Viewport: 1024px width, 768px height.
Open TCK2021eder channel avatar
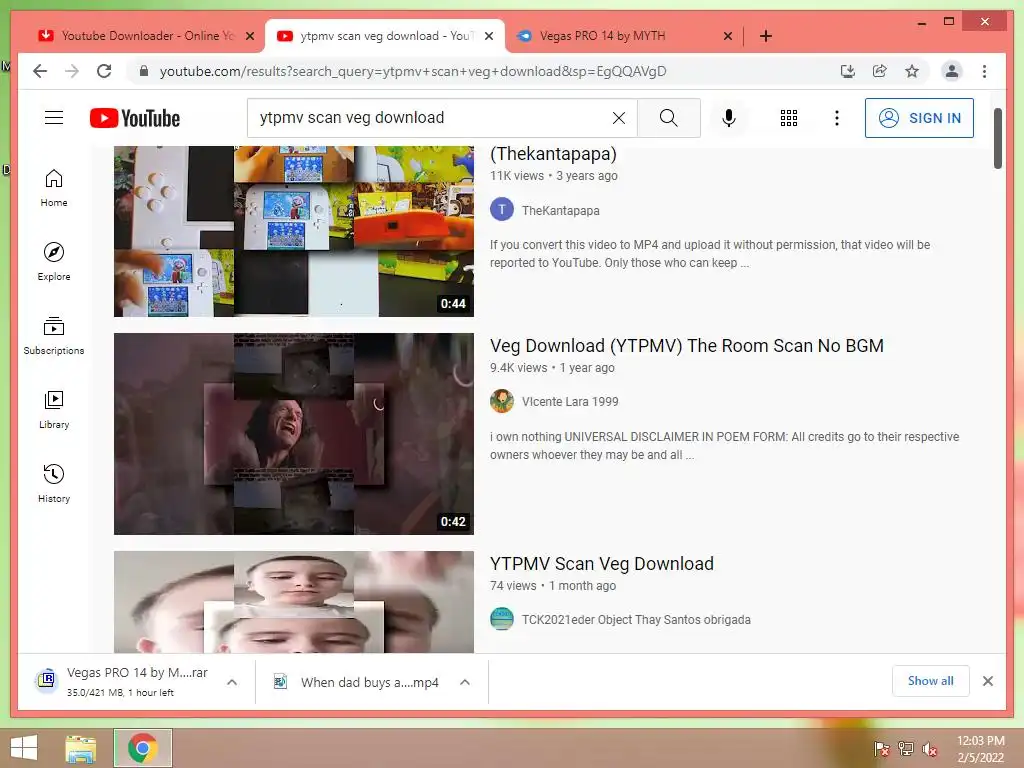(x=502, y=619)
